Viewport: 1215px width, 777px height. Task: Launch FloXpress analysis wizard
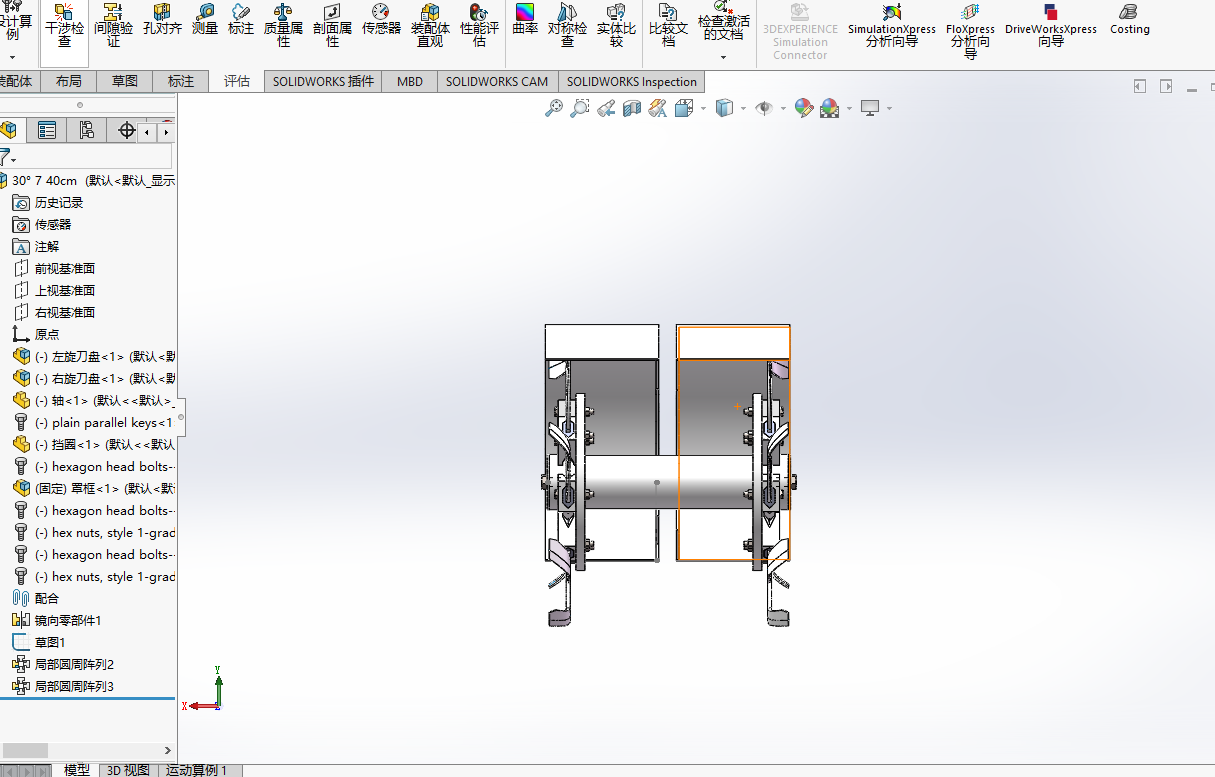[x=970, y=30]
